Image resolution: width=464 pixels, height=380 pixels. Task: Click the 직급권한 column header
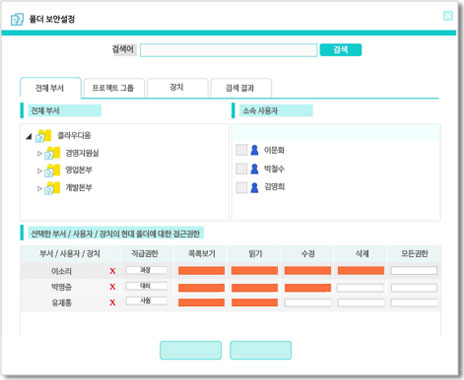click(x=145, y=254)
